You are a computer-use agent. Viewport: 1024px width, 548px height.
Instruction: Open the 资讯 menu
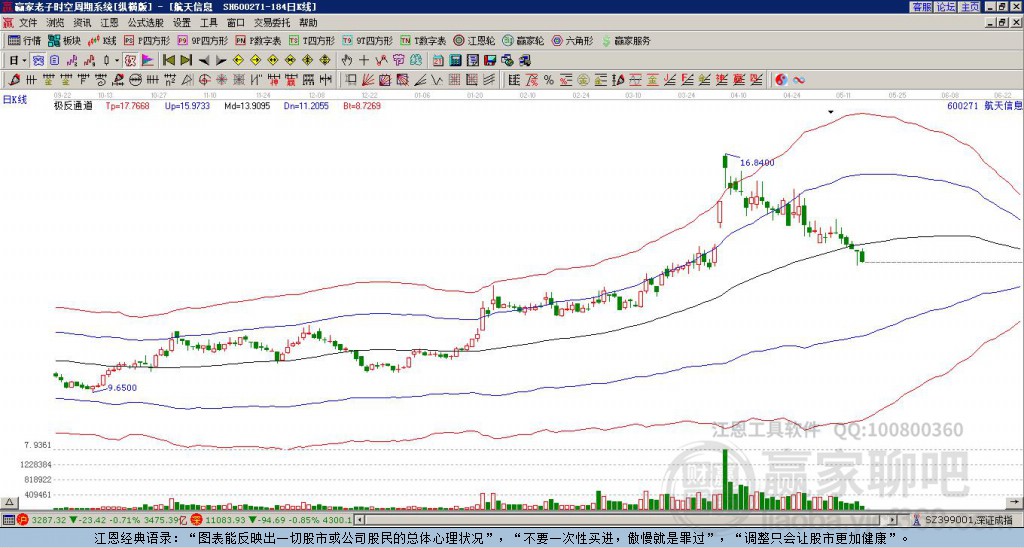(82, 23)
